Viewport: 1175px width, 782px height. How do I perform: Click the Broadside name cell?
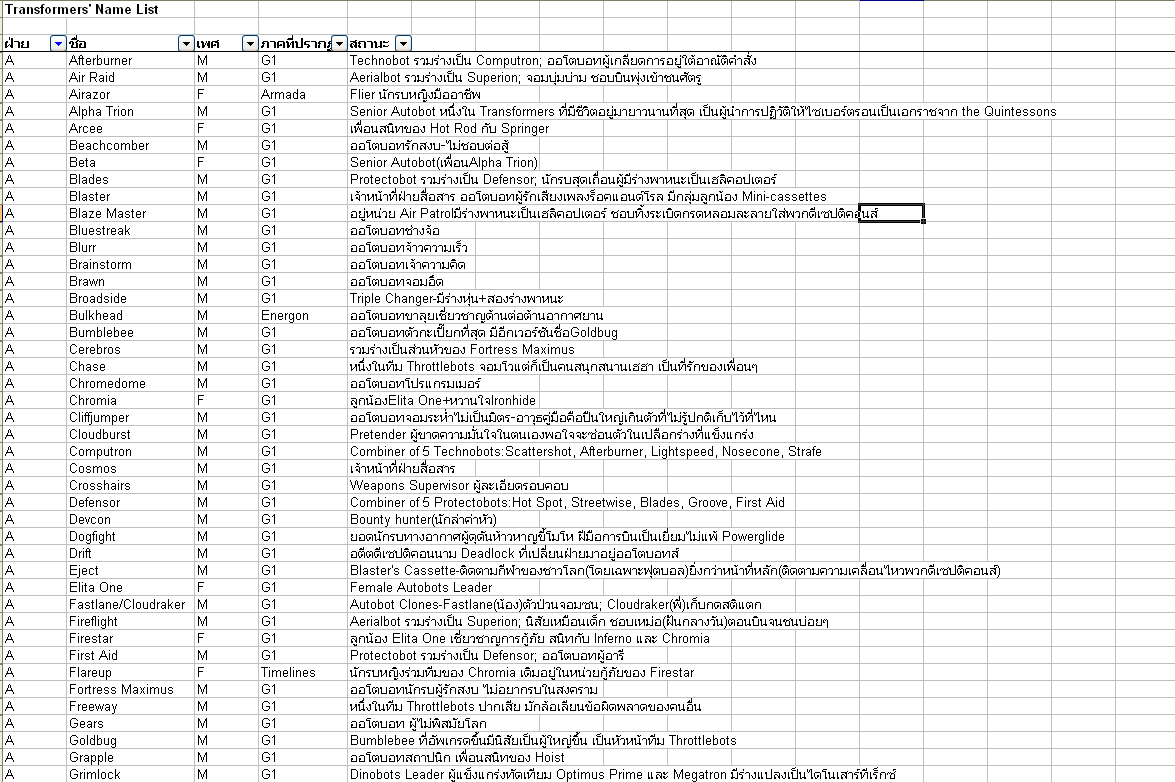(130, 298)
